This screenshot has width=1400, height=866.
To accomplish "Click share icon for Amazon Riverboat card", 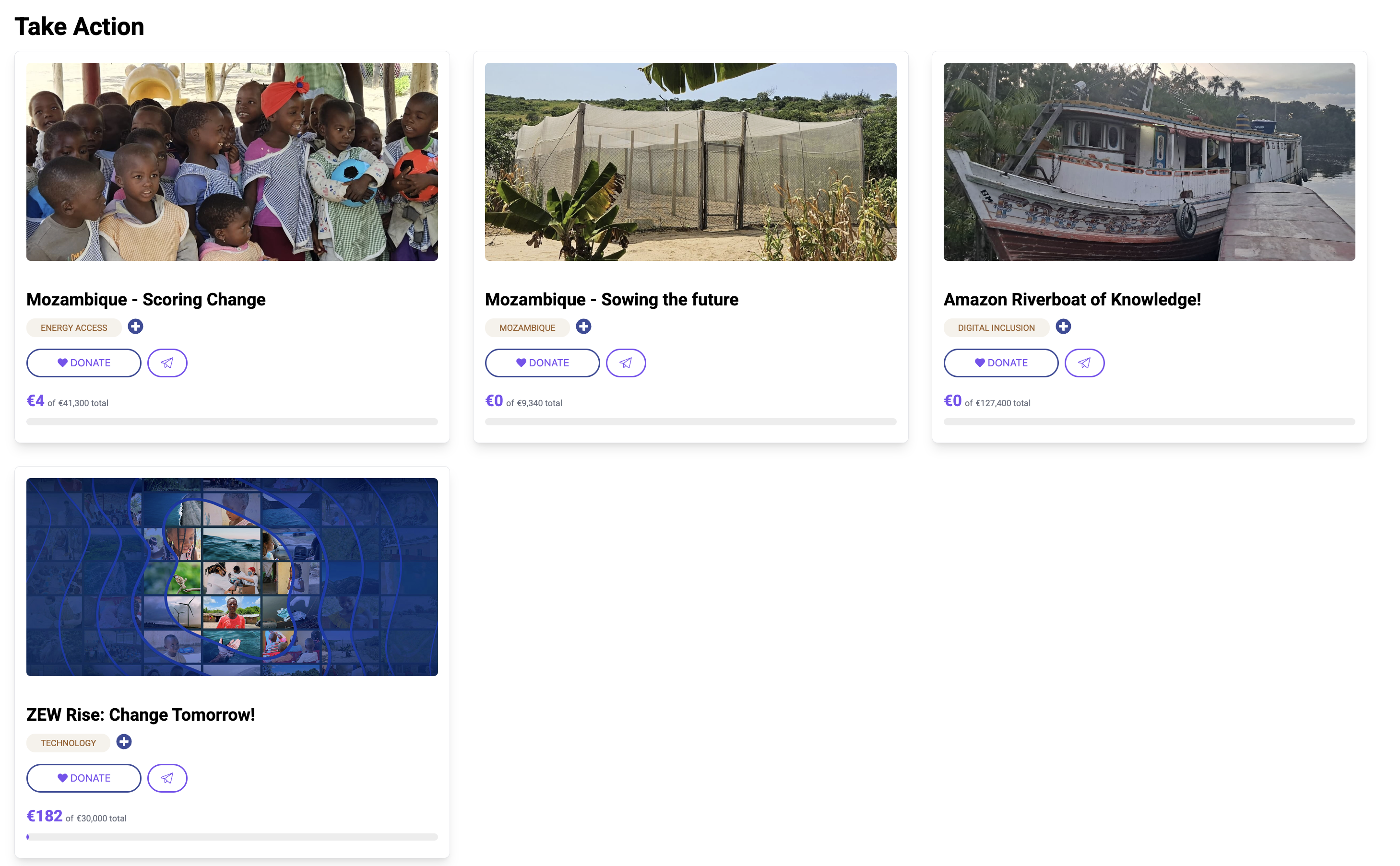I will click(x=1084, y=363).
